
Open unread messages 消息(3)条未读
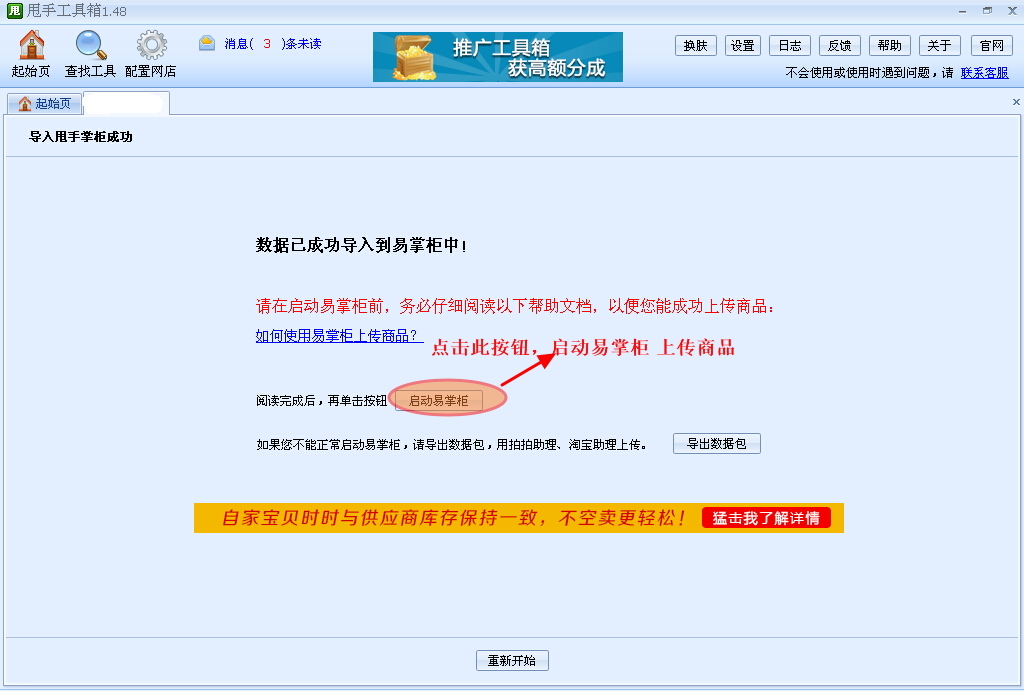[273, 44]
